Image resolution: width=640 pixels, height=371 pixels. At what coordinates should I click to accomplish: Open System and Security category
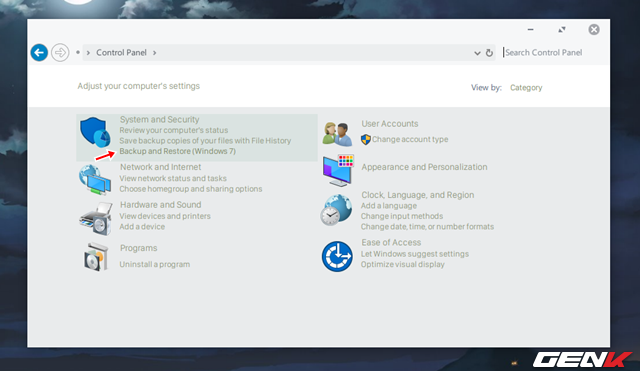tap(160, 120)
